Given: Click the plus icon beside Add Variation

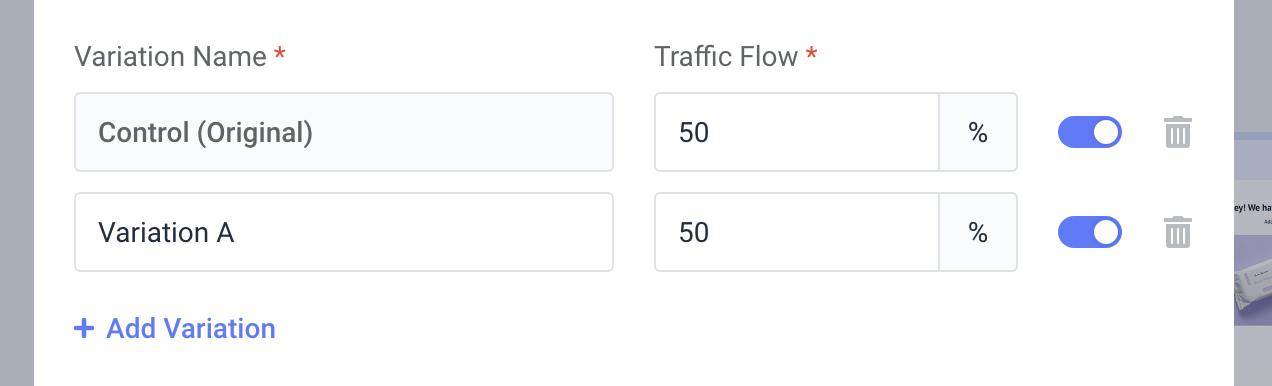Looking at the screenshot, I should (x=84, y=328).
